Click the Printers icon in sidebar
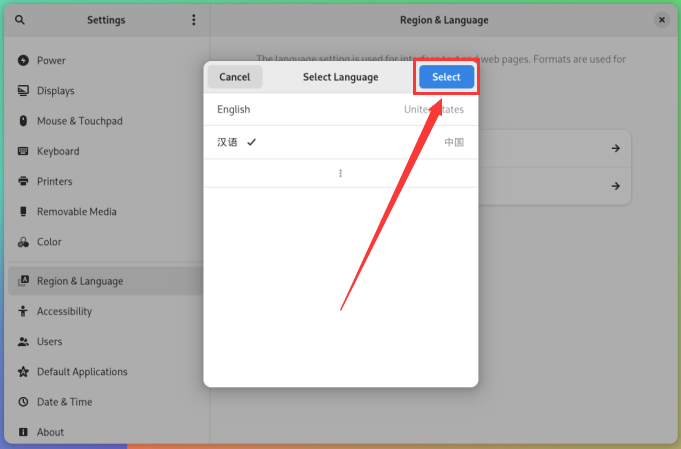 [x=23, y=182]
